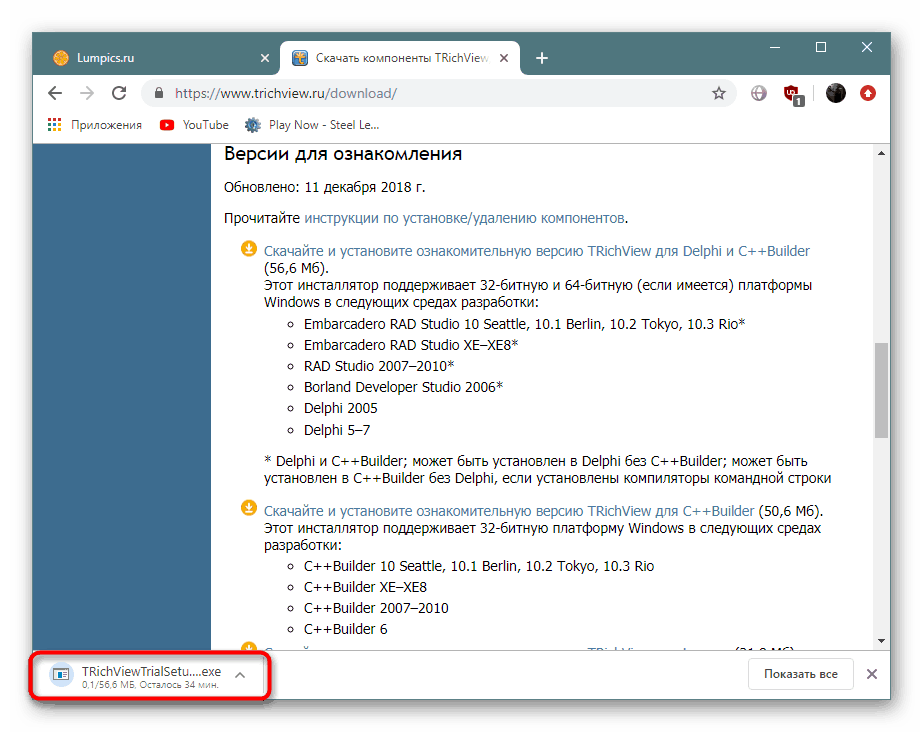This screenshot has height=732, width=923.
Task: Click the orange download icon for Delphi and C++Builder
Action: pos(248,249)
